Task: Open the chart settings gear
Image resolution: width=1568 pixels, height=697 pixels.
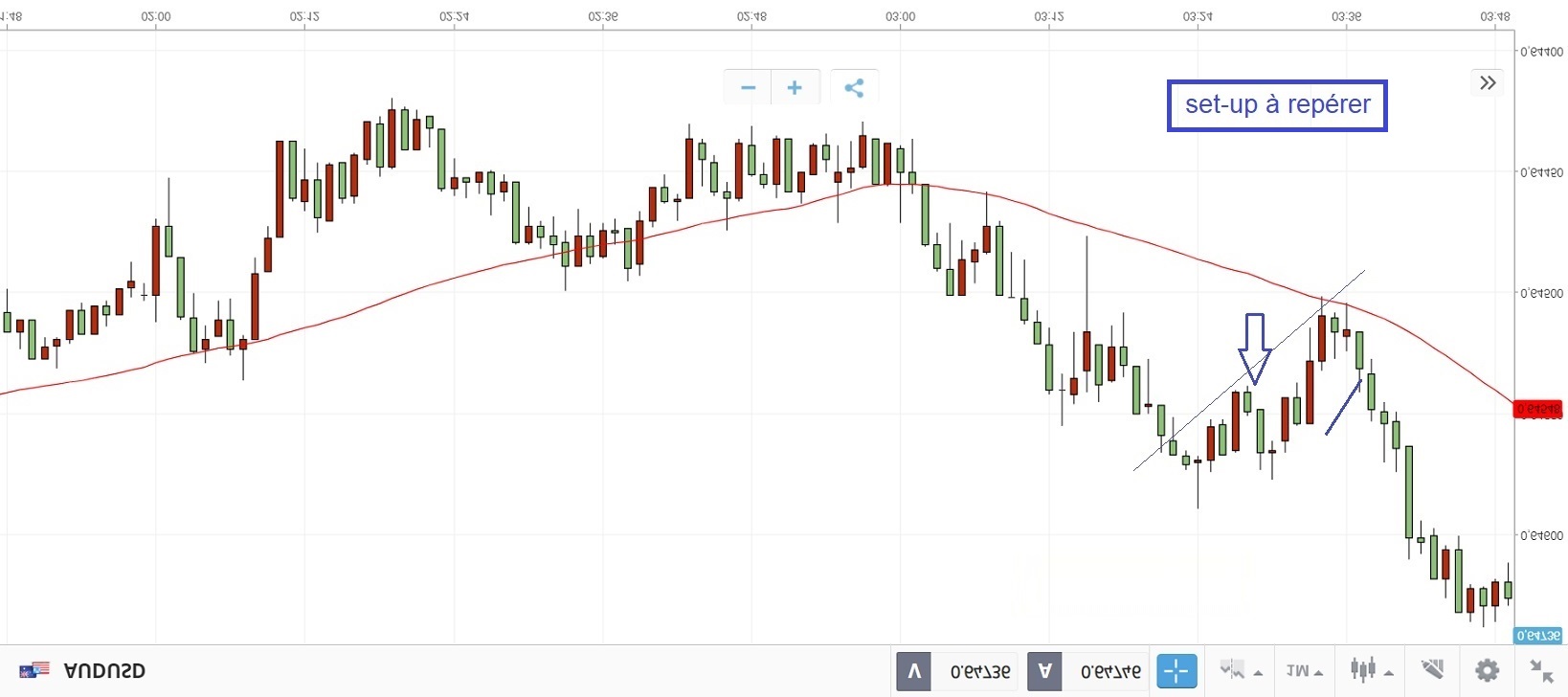Action: click(1487, 670)
